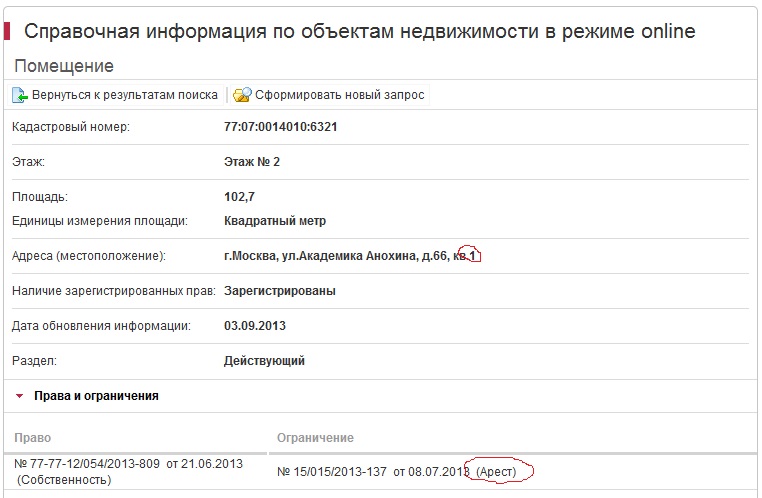Open 'Вернуться к результатам поиска' link

click(124, 95)
